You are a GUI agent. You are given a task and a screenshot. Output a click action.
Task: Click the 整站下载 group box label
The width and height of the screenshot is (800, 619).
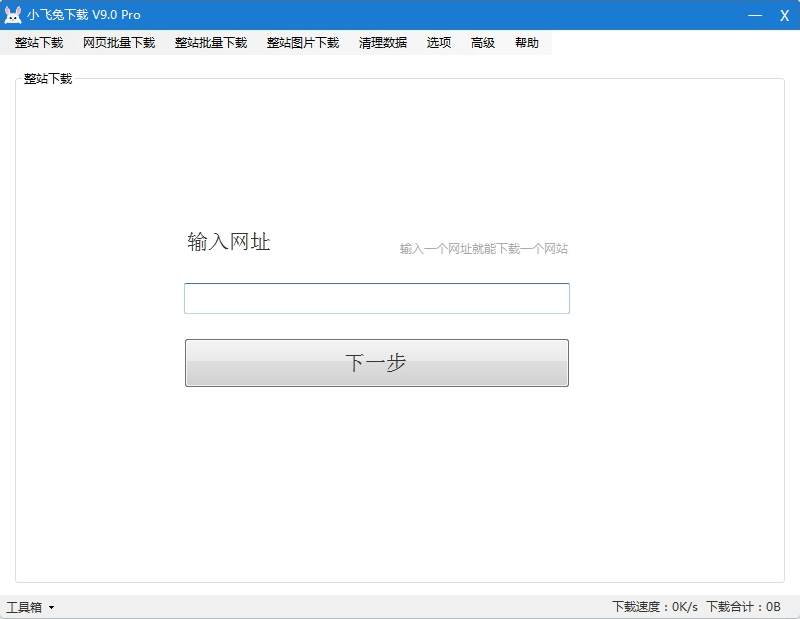pos(48,79)
